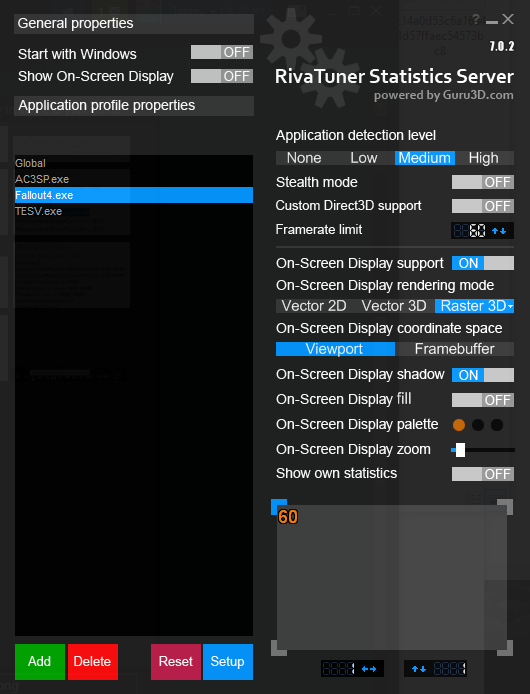Enable Show On-Screen Display switch
Screen dimensions: 530x694
(222, 76)
